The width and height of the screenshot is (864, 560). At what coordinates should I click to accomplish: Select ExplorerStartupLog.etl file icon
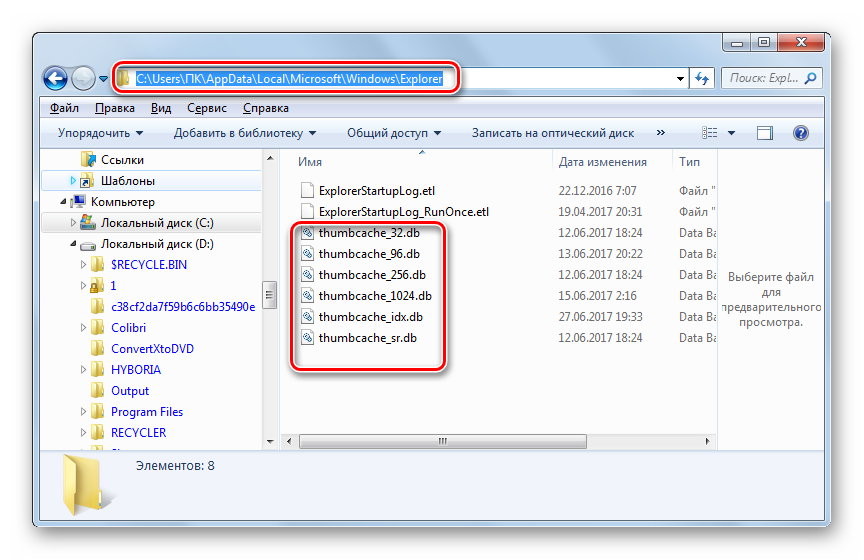pos(307,190)
